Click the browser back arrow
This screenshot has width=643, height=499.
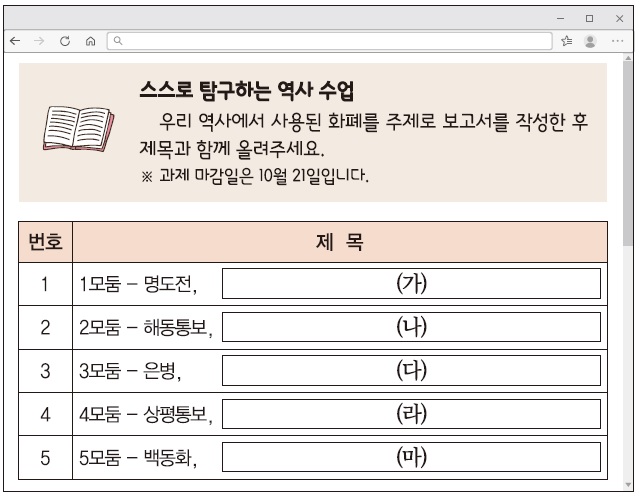pos(14,41)
